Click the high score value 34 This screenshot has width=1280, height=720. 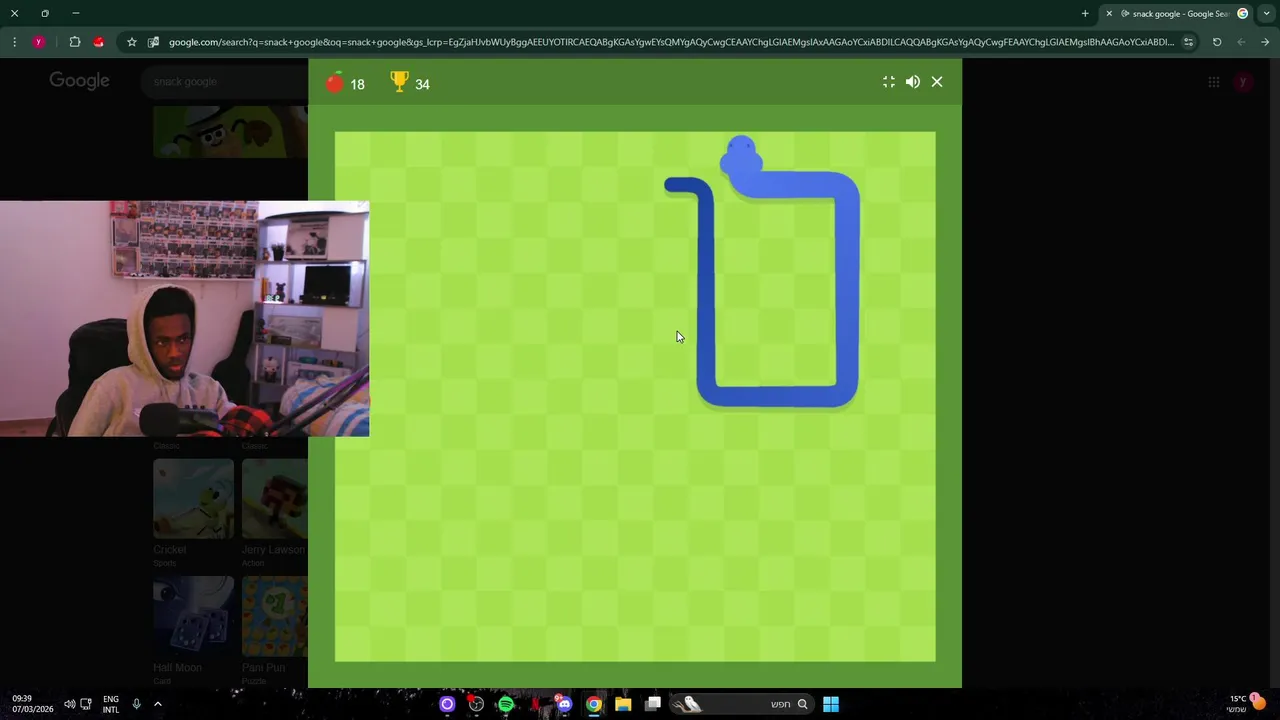click(x=422, y=85)
